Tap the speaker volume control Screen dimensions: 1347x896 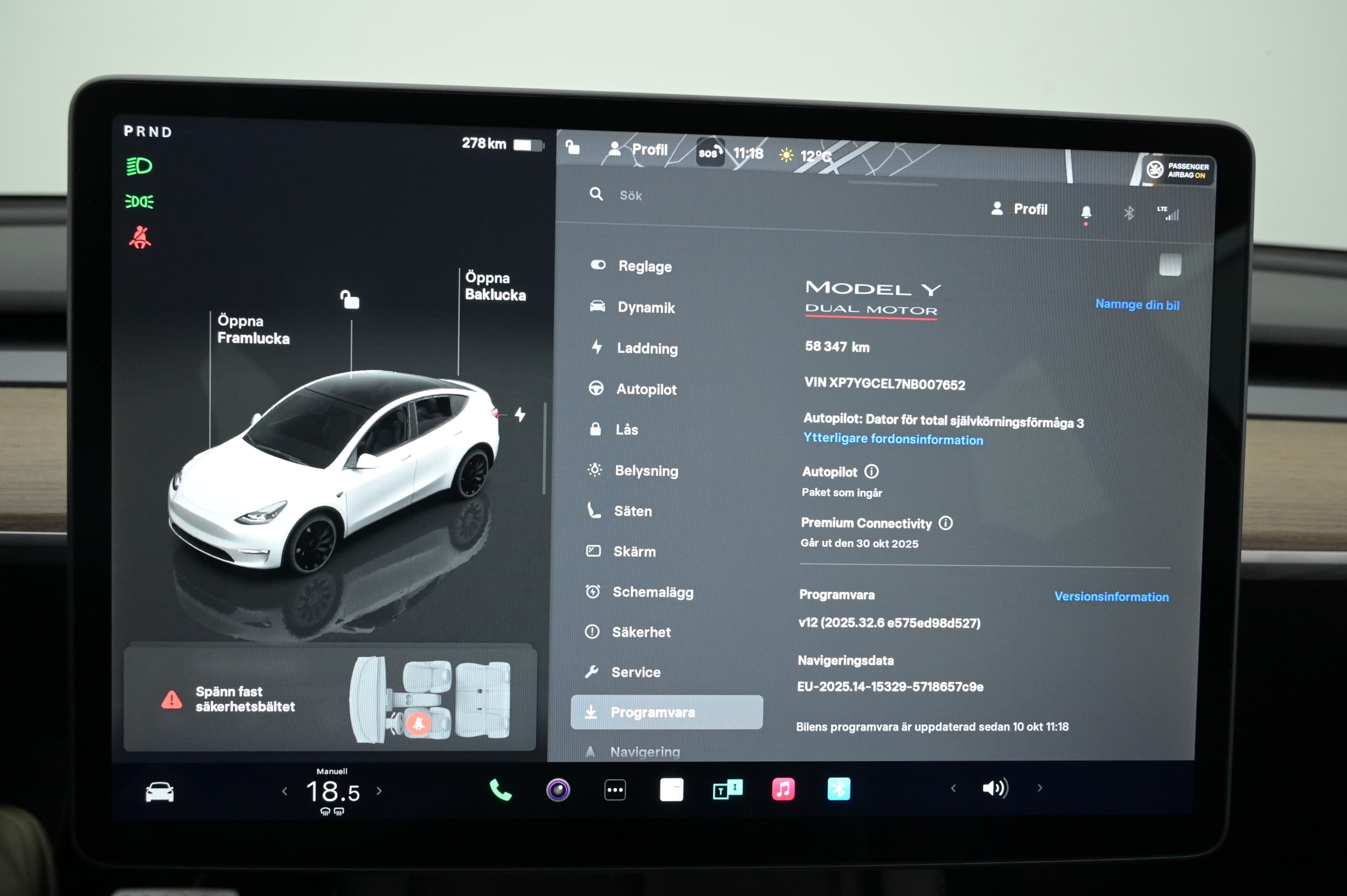995,789
